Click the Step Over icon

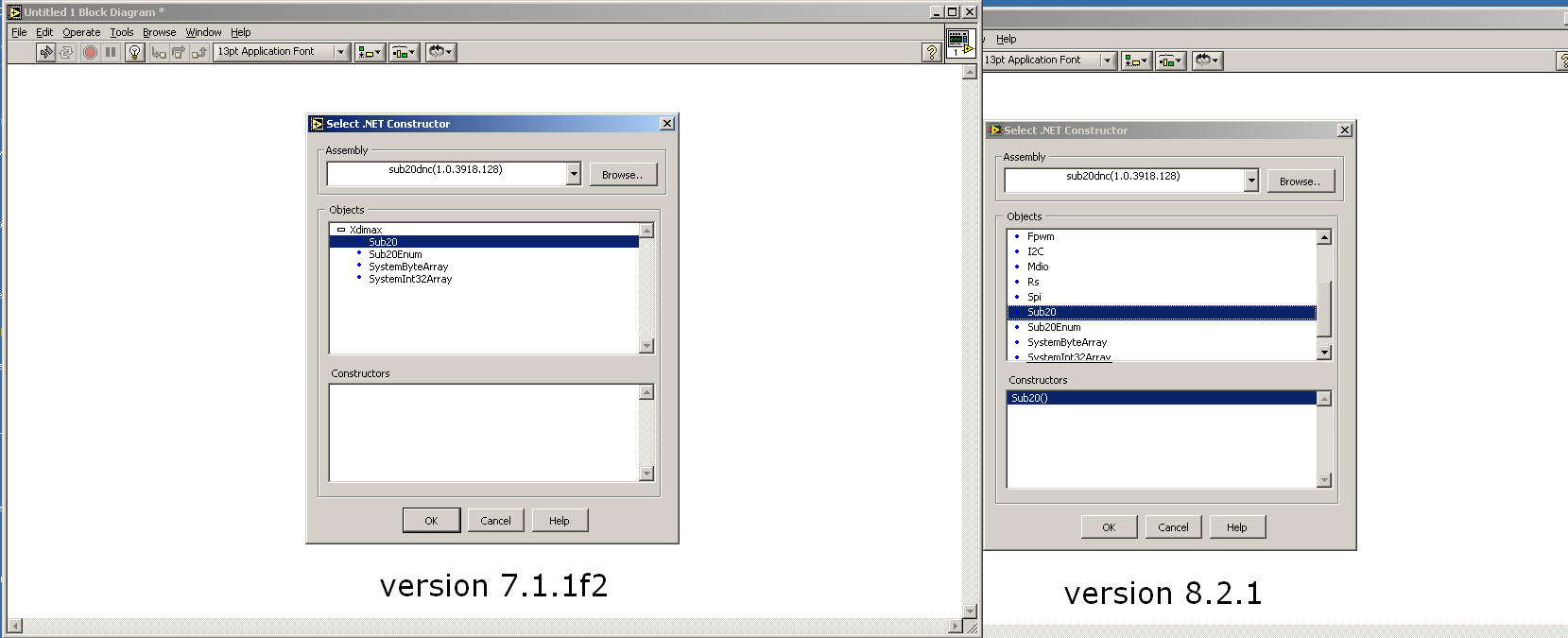[x=179, y=53]
